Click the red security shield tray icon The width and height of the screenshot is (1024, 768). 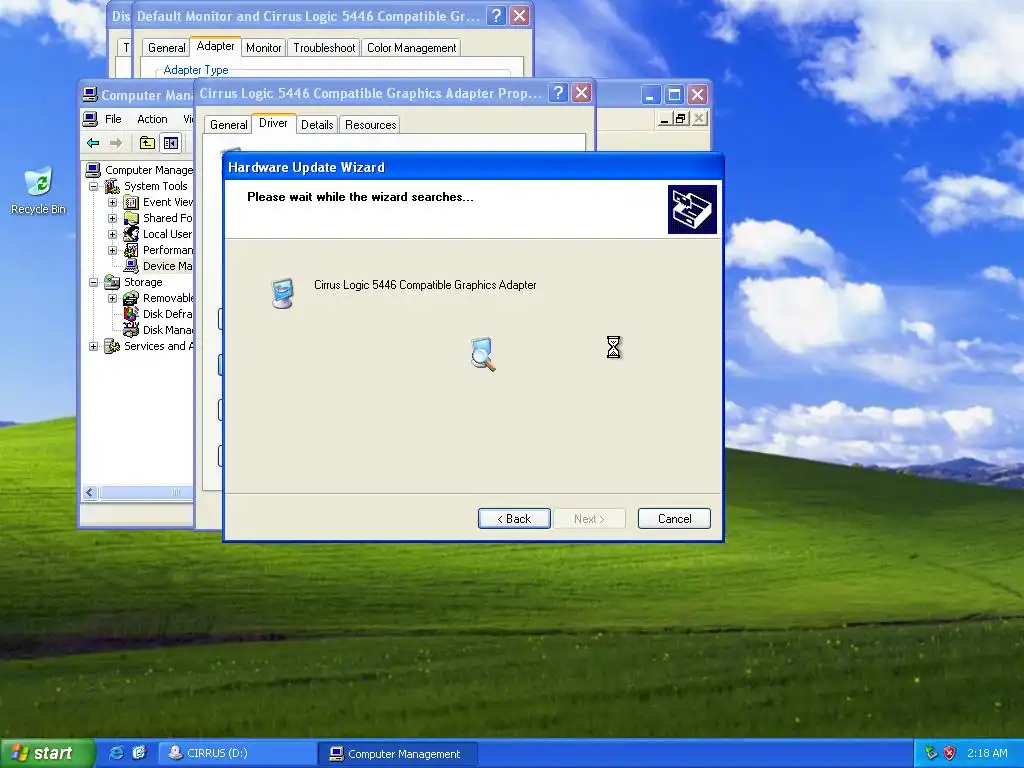coord(950,753)
